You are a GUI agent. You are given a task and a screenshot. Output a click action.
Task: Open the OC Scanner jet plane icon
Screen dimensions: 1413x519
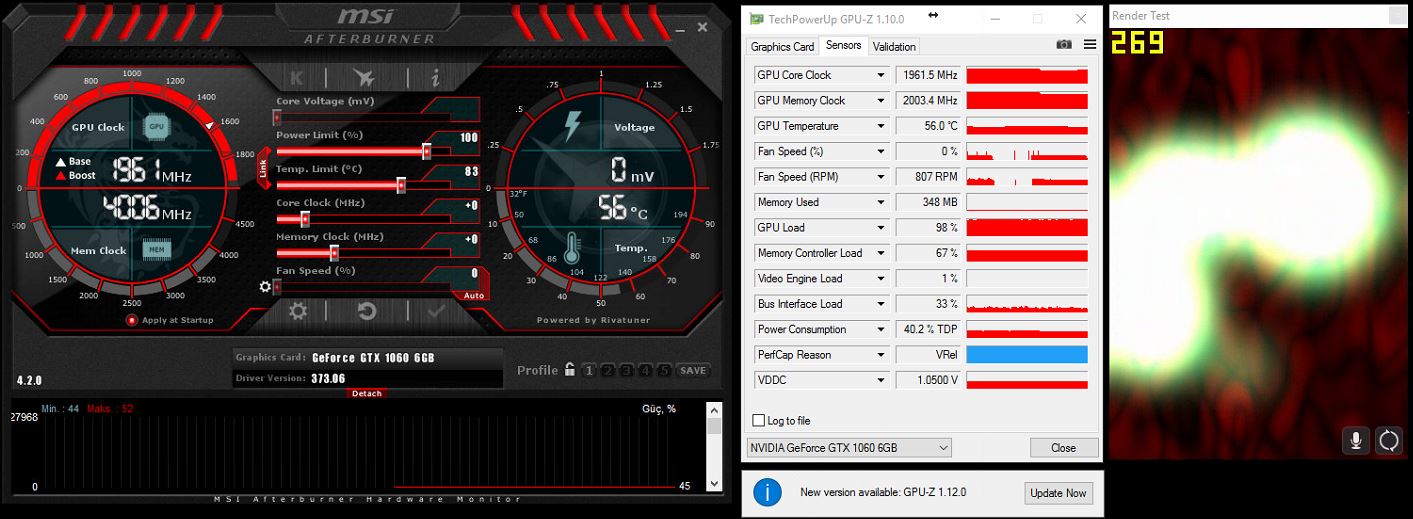click(364, 78)
